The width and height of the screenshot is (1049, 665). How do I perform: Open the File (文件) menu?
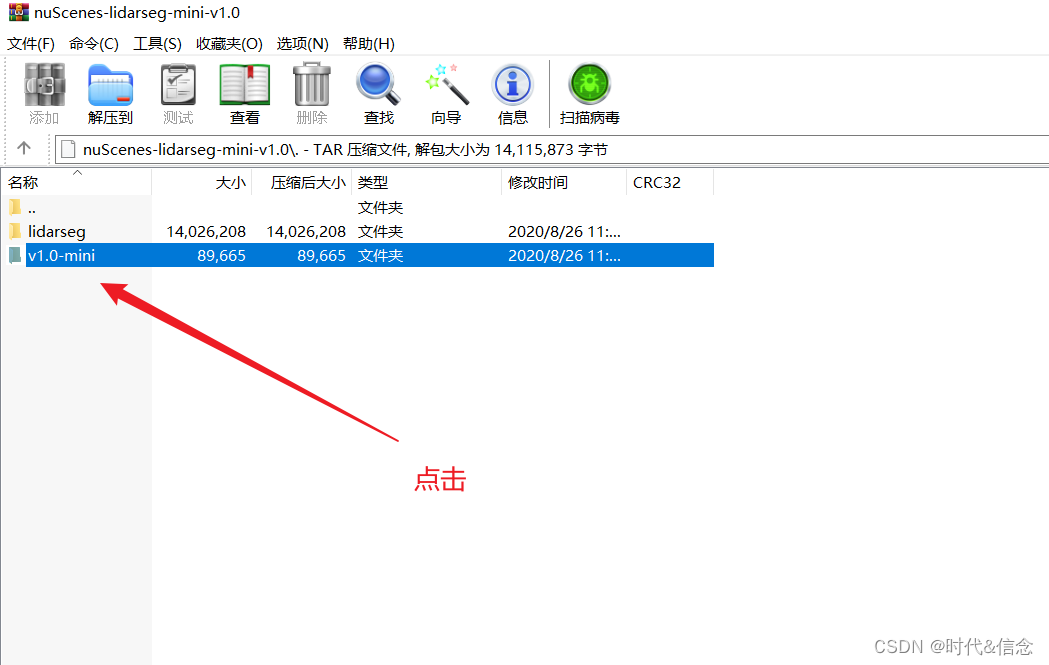pos(31,43)
